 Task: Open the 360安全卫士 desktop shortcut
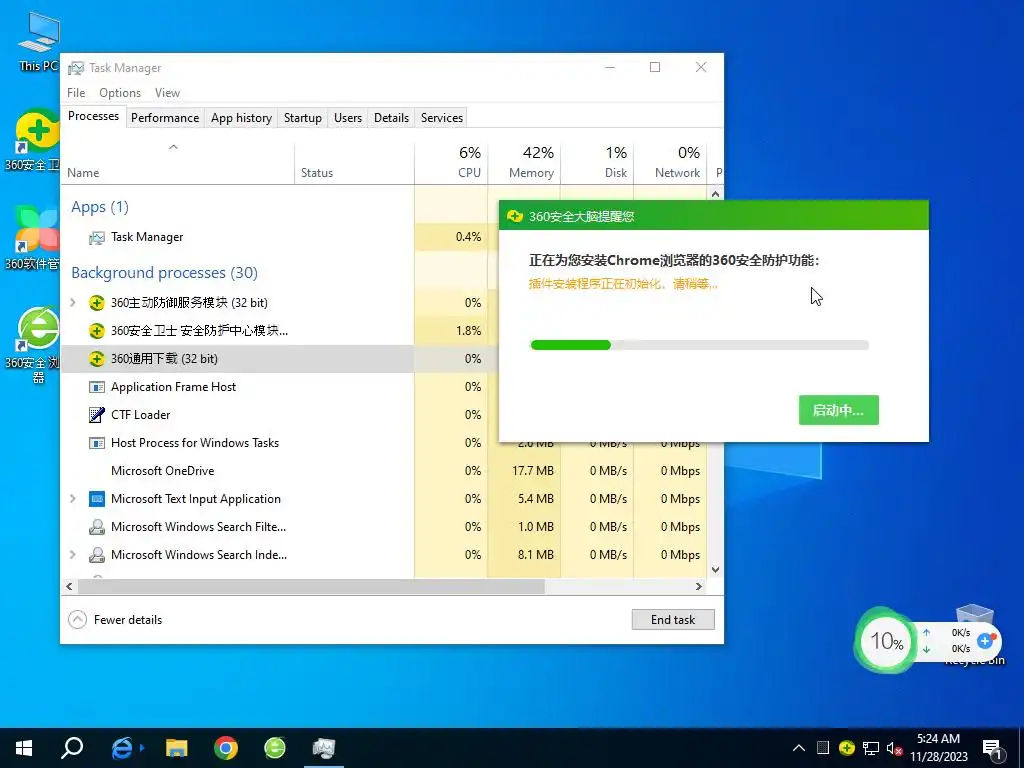click(36, 139)
